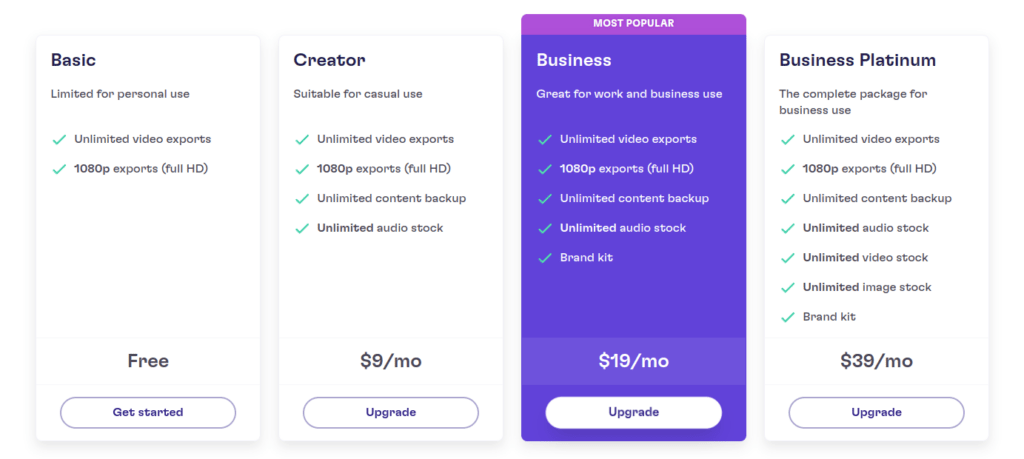Click the $39/mo price label

876,361
